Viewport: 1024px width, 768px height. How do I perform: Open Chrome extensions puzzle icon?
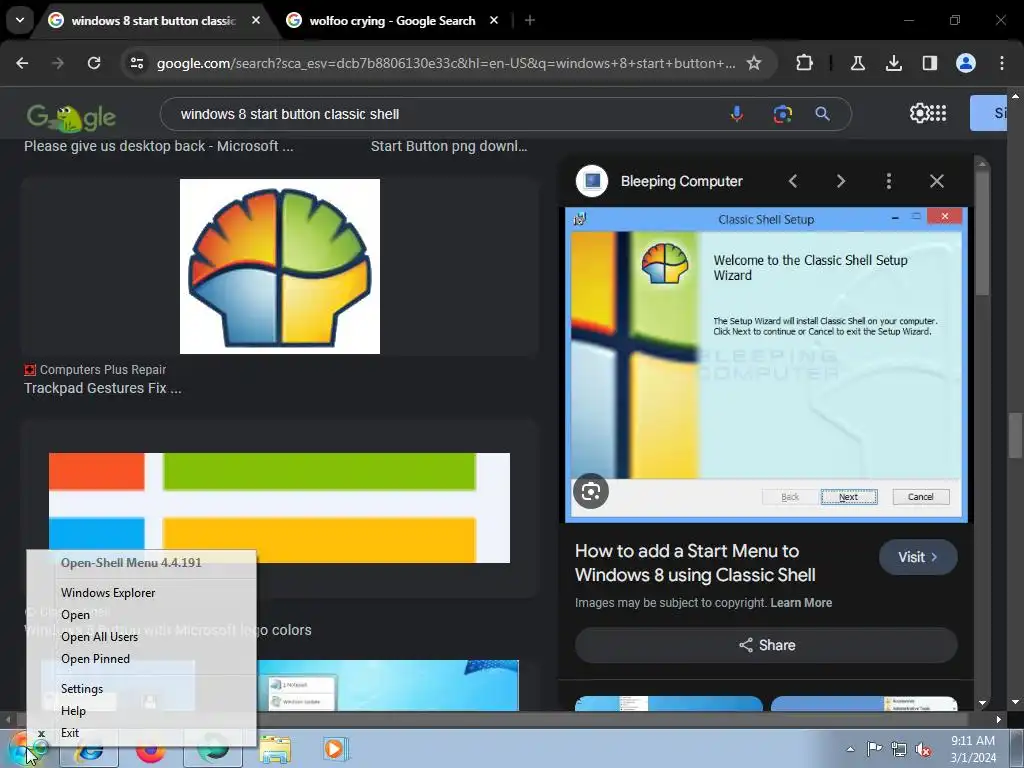[805, 63]
